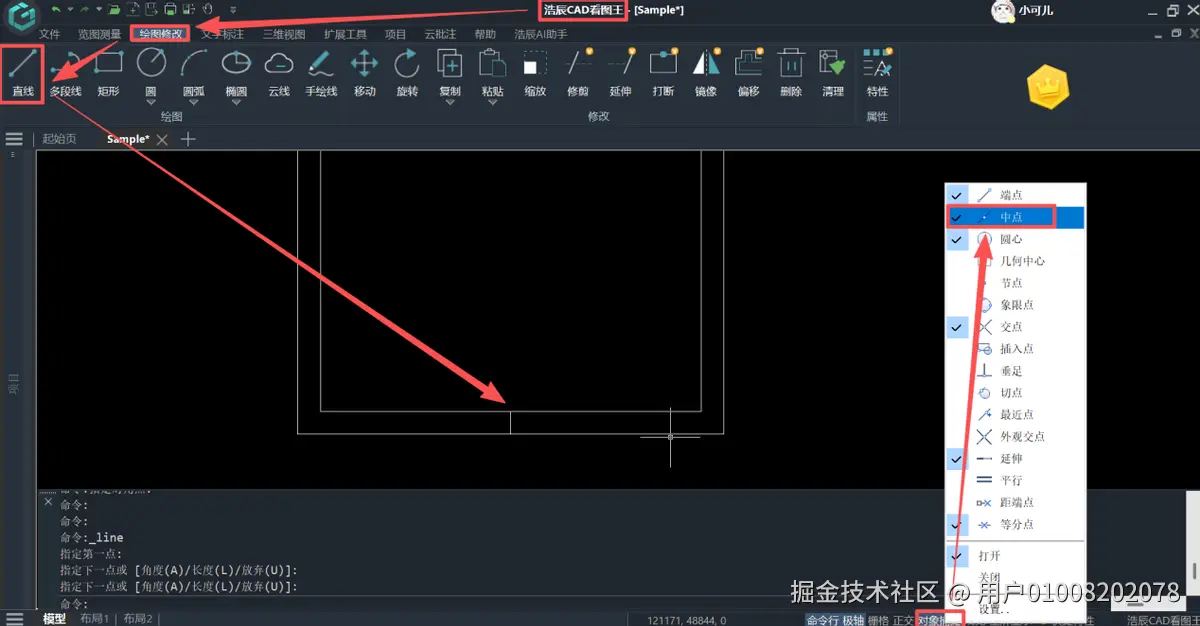This screenshot has width=1200, height=626.
Task: Click the 旋转 (Rotate) tool
Action: click(407, 73)
